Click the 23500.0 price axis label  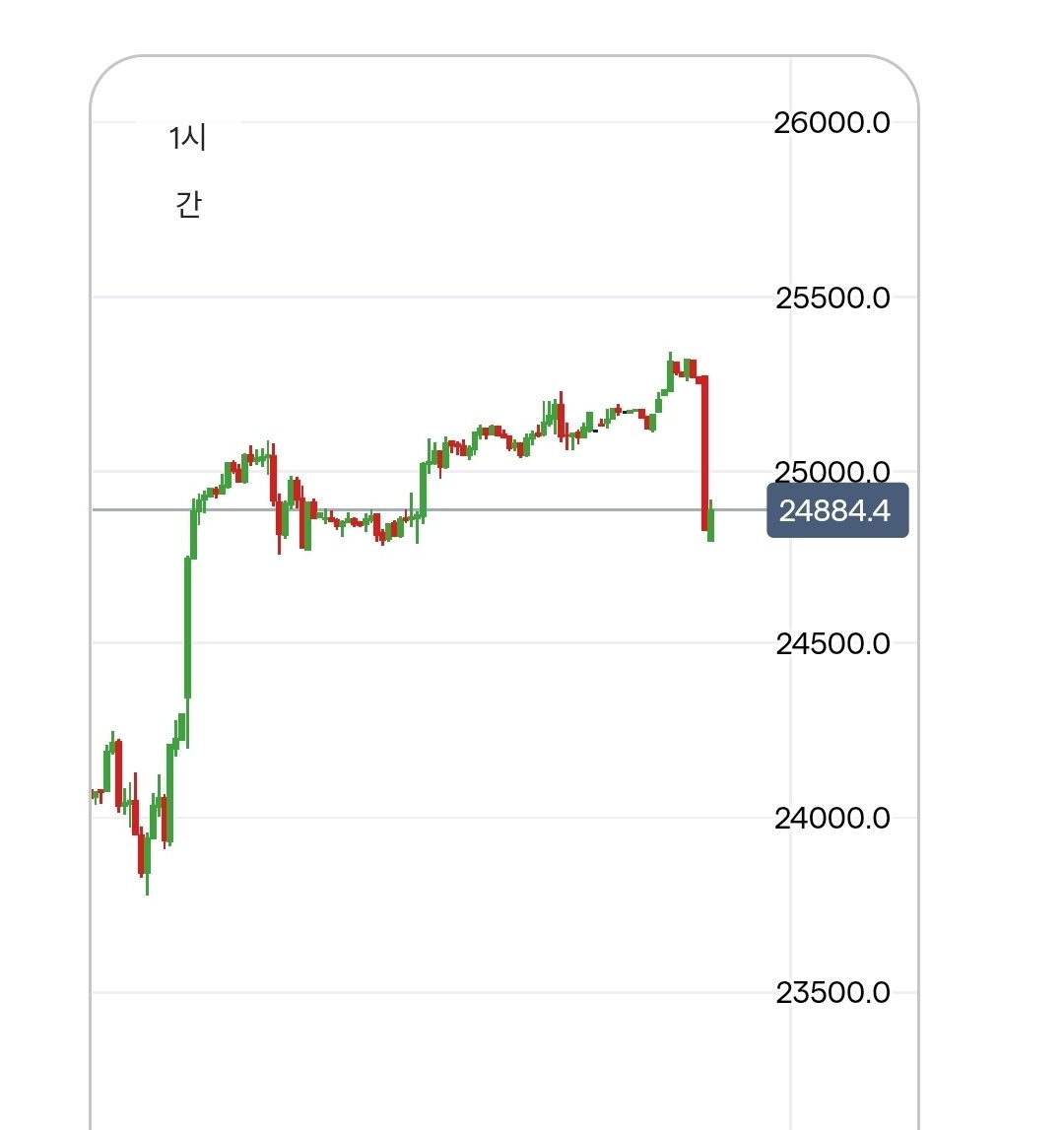pyautogui.click(x=832, y=992)
